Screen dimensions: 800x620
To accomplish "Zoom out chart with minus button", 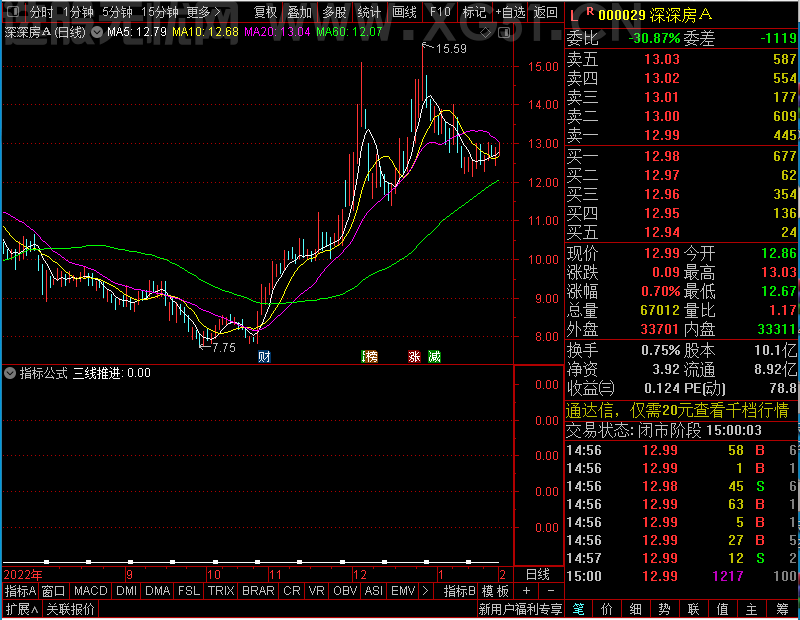I will pos(551,591).
